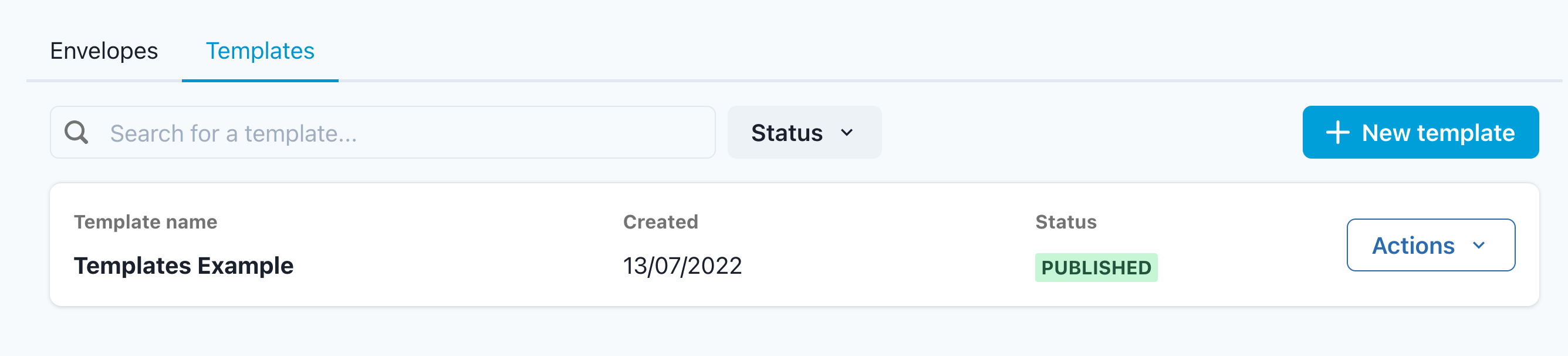1568x356 pixels.
Task: Click the Created column header
Action: click(x=660, y=222)
